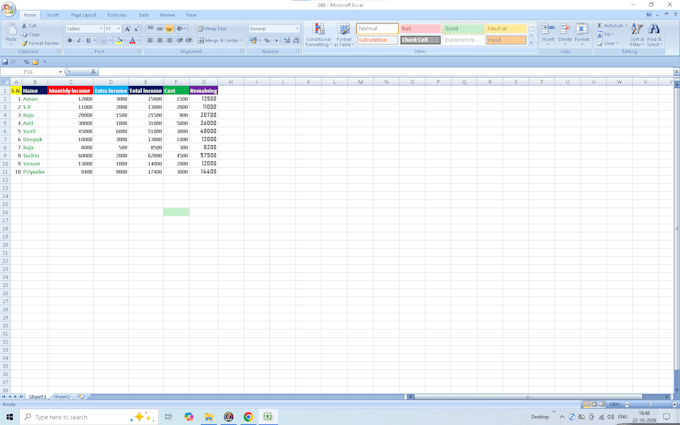Toggle Underline formatting

tap(88, 40)
